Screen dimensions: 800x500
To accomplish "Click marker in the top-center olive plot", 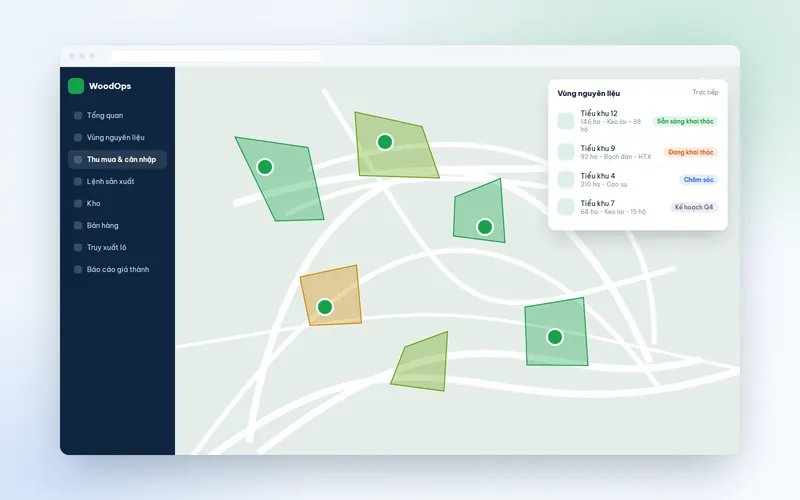I will pos(385,142).
